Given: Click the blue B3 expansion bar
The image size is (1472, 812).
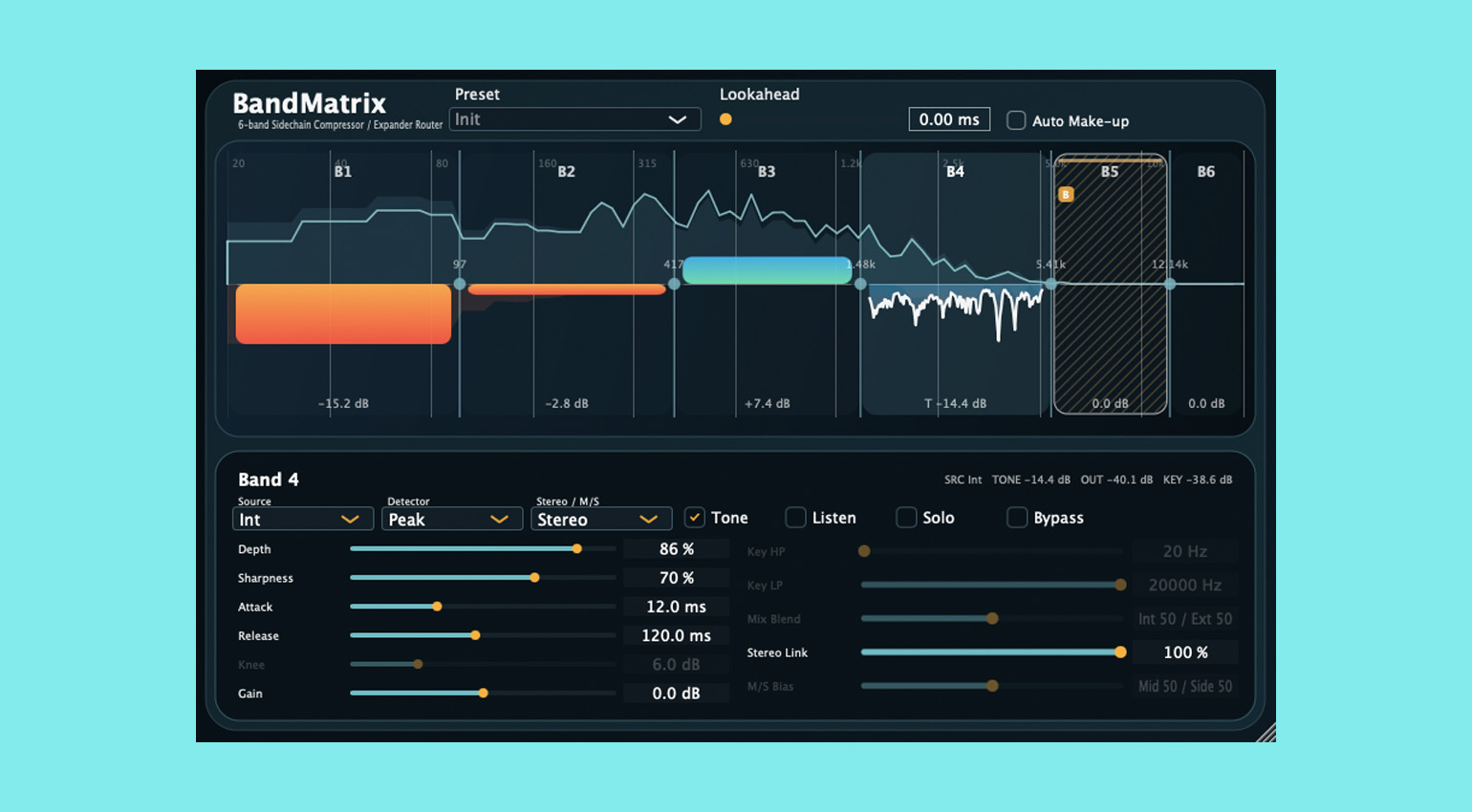Looking at the screenshot, I should pos(767,270).
